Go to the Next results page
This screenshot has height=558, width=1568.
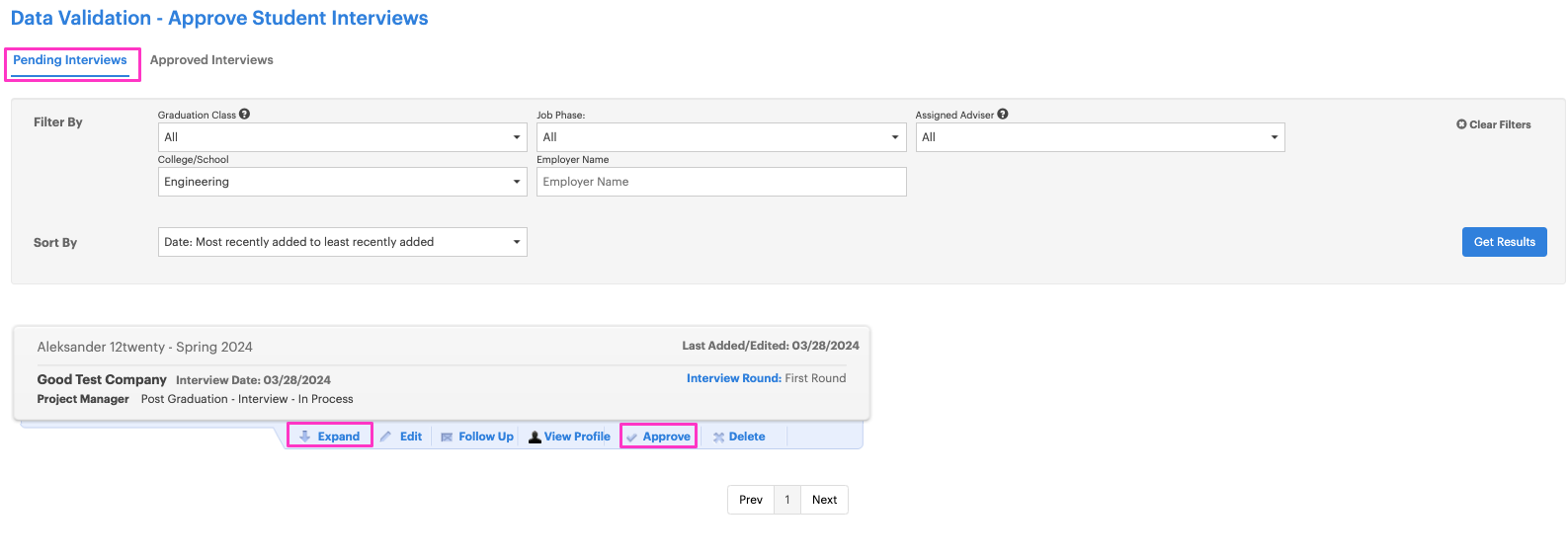tap(824, 500)
